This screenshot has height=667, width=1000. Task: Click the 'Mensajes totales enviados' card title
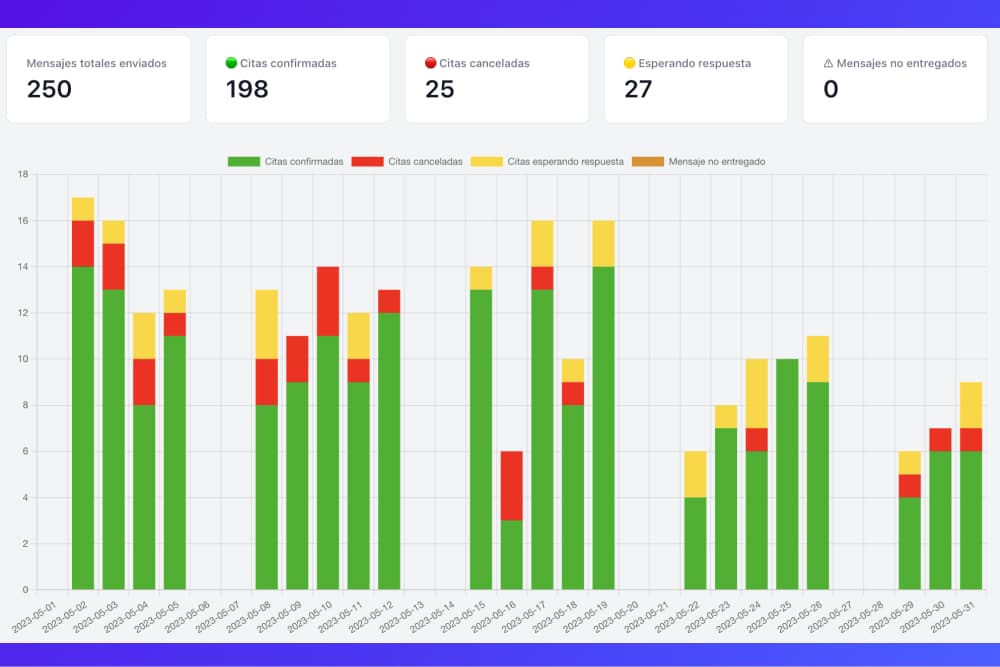tap(96, 63)
